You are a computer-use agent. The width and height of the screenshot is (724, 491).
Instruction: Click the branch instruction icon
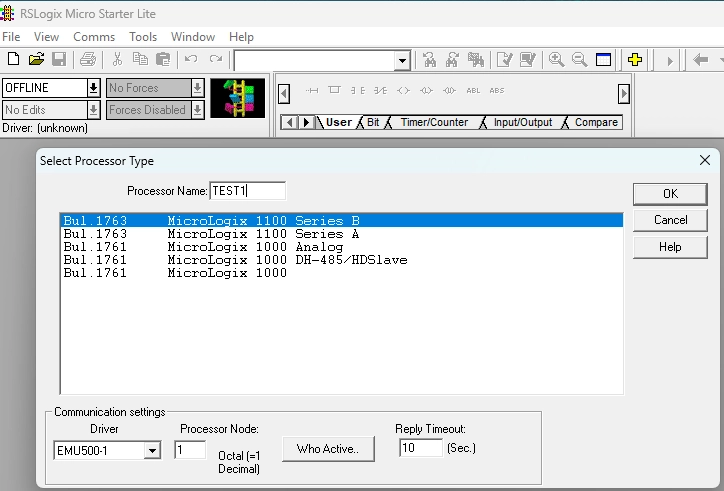coord(334,90)
